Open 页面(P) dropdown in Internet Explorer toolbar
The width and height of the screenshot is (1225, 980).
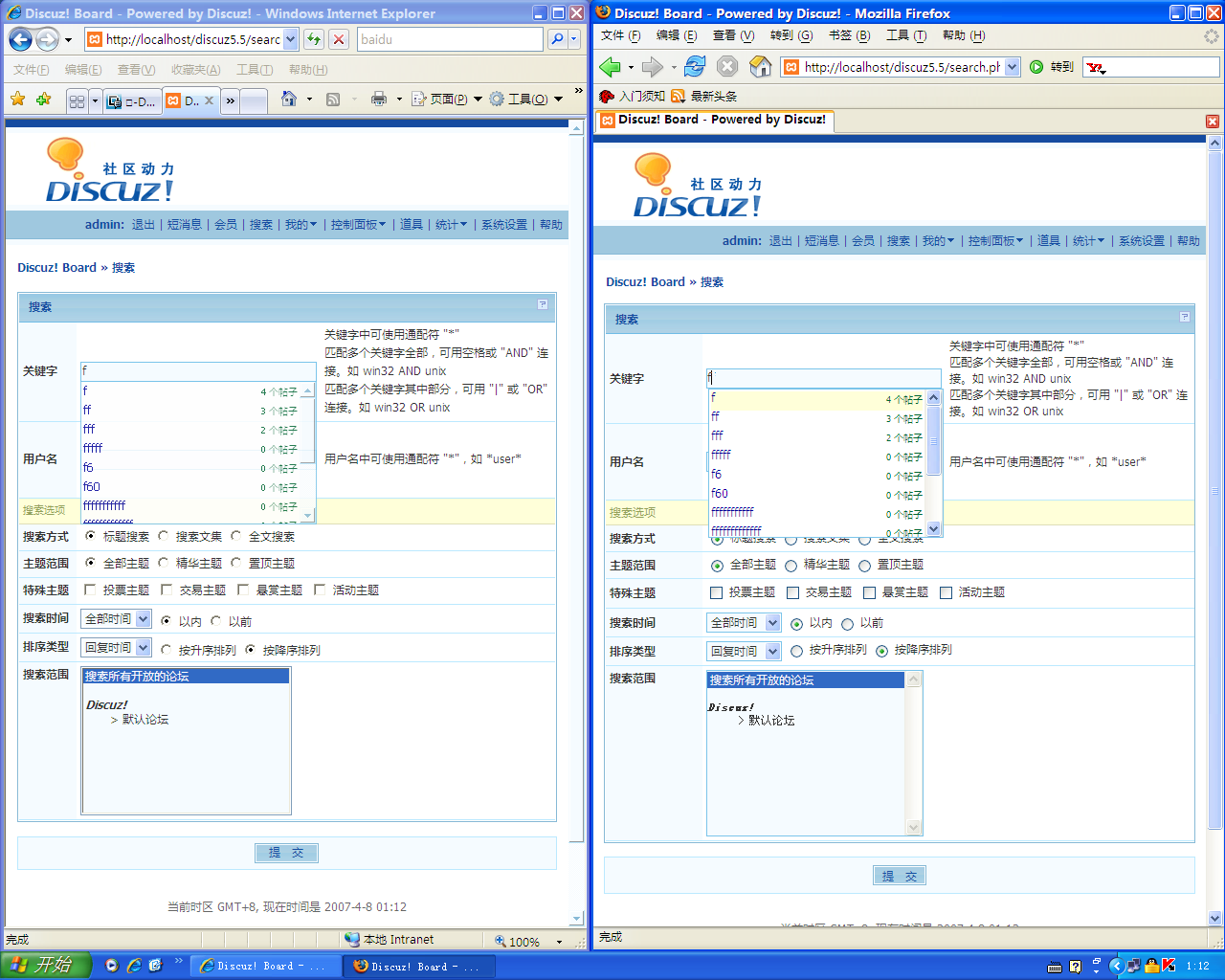coord(446,100)
